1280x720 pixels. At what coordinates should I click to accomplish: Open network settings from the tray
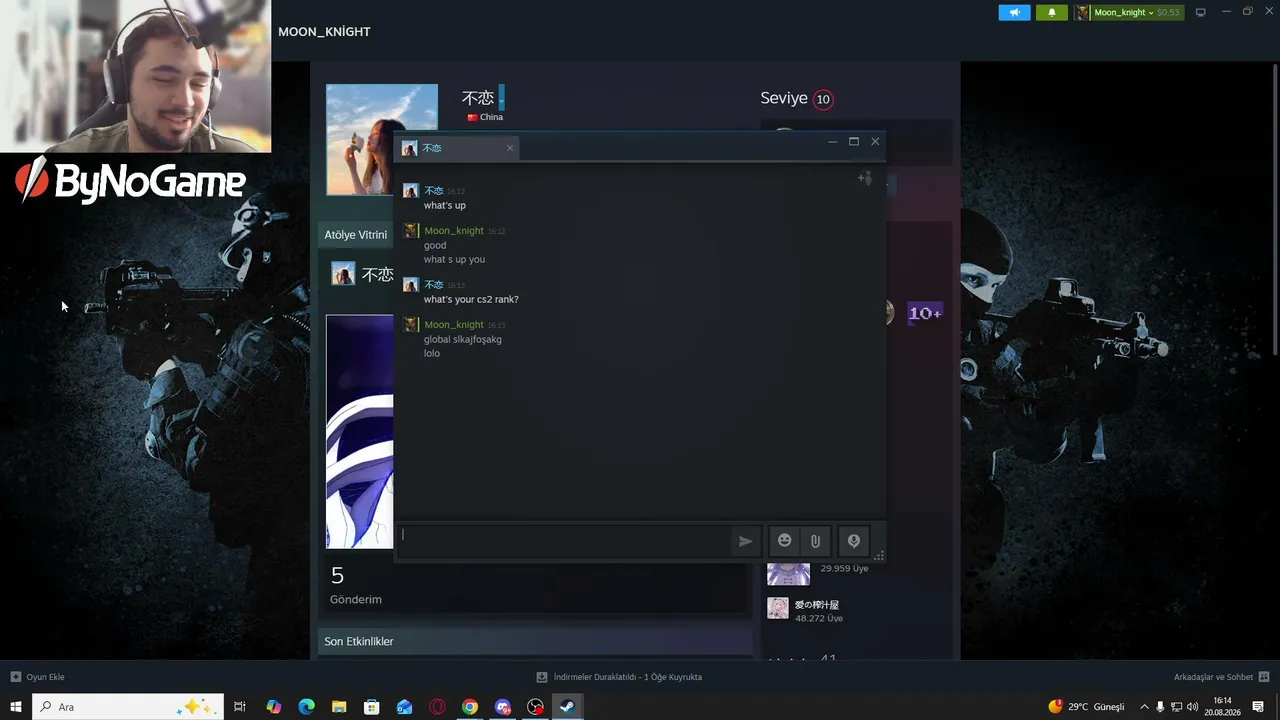(1176, 707)
